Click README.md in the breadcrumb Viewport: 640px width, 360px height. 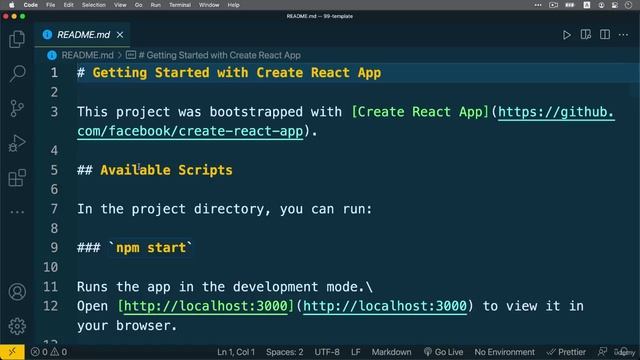point(87,55)
